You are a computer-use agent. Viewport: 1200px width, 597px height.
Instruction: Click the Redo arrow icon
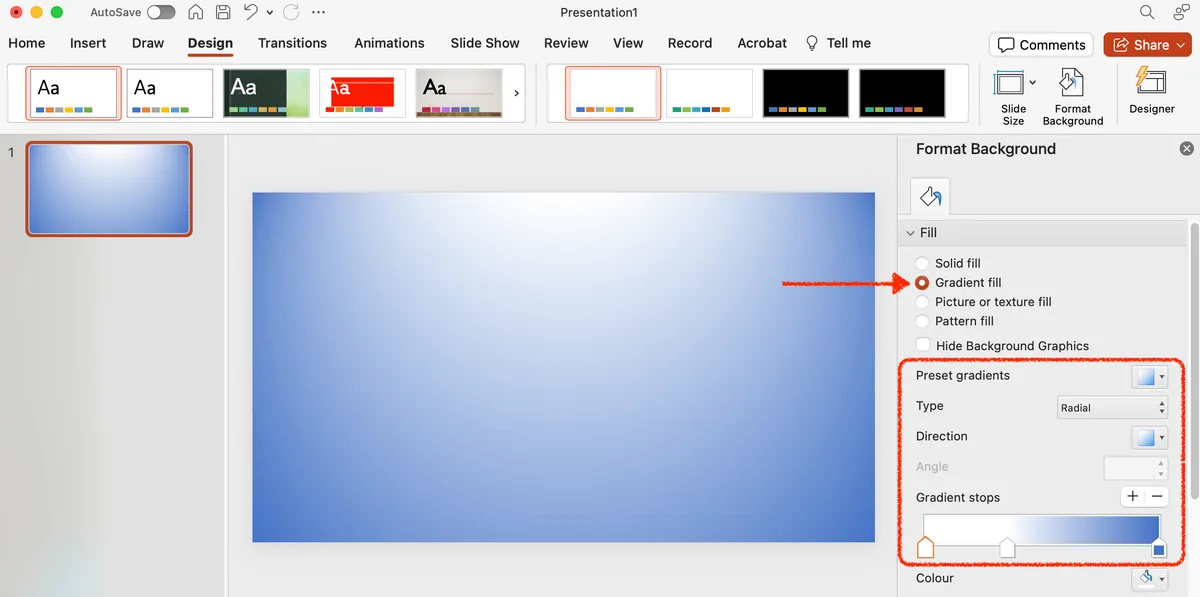tap(291, 13)
